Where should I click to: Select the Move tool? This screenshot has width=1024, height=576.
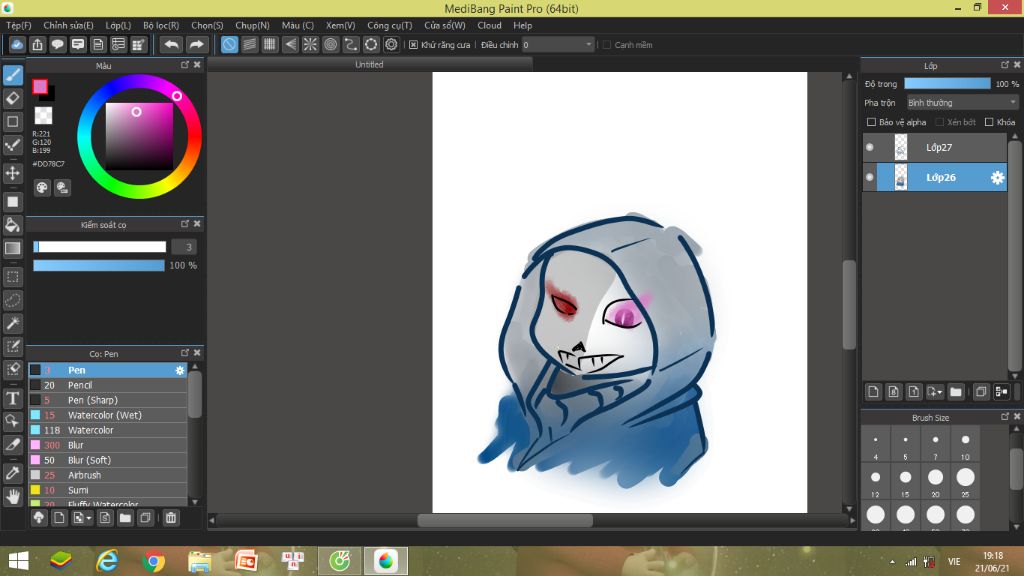[13, 173]
